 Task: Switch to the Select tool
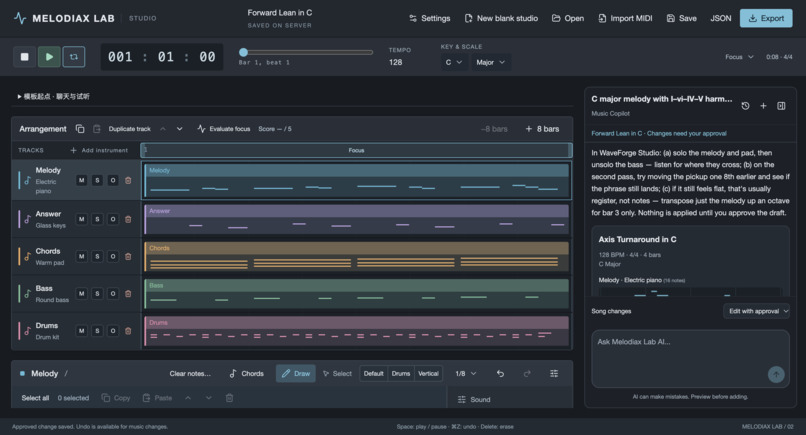click(337, 374)
